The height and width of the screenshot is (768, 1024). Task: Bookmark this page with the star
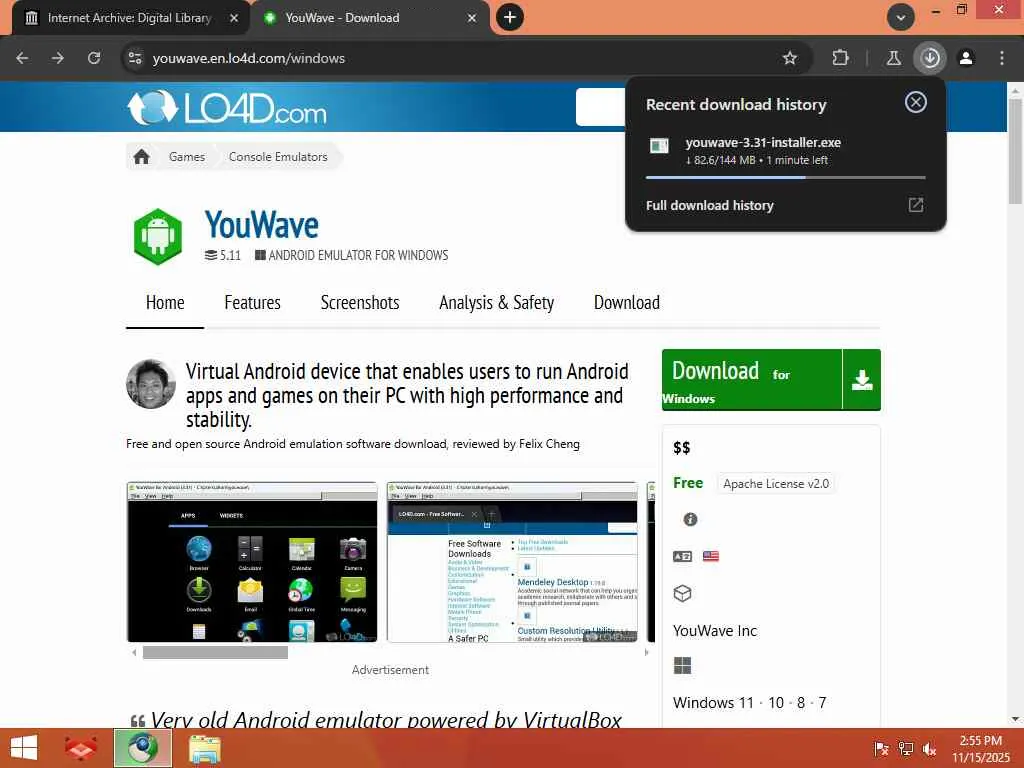pos(790,58)
